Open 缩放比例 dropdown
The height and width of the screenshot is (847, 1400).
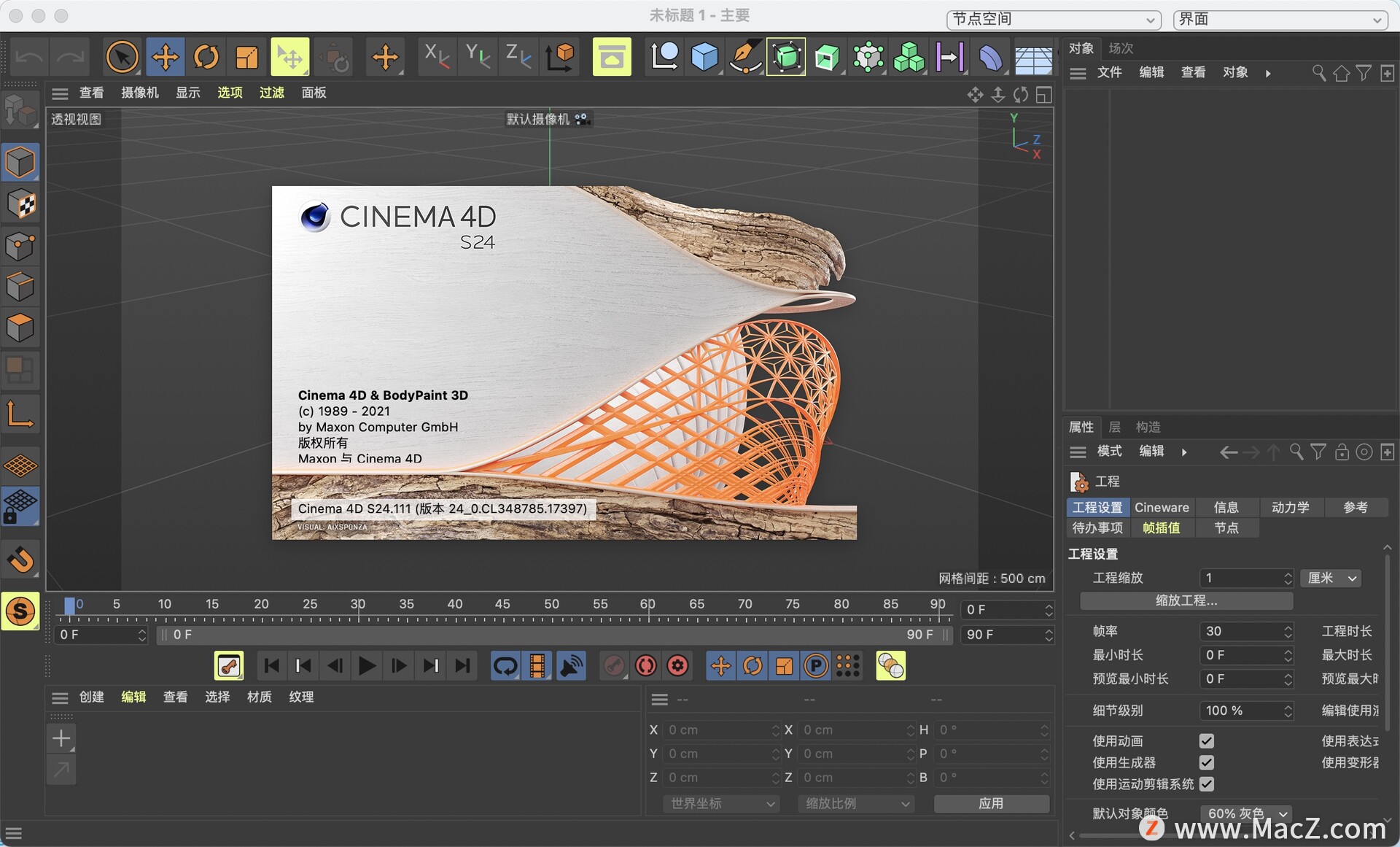(856, 804)
